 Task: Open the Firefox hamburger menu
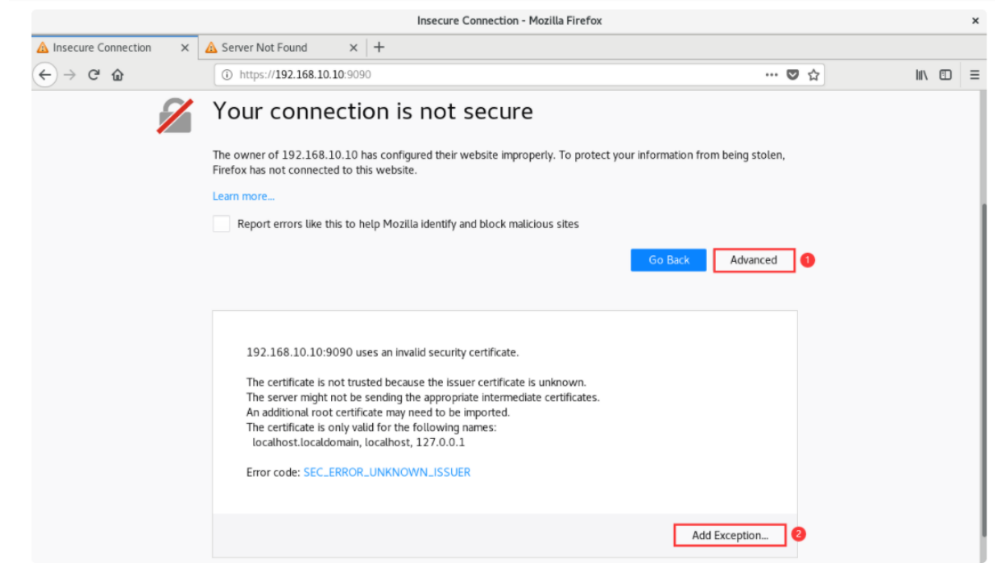(975, 75)
